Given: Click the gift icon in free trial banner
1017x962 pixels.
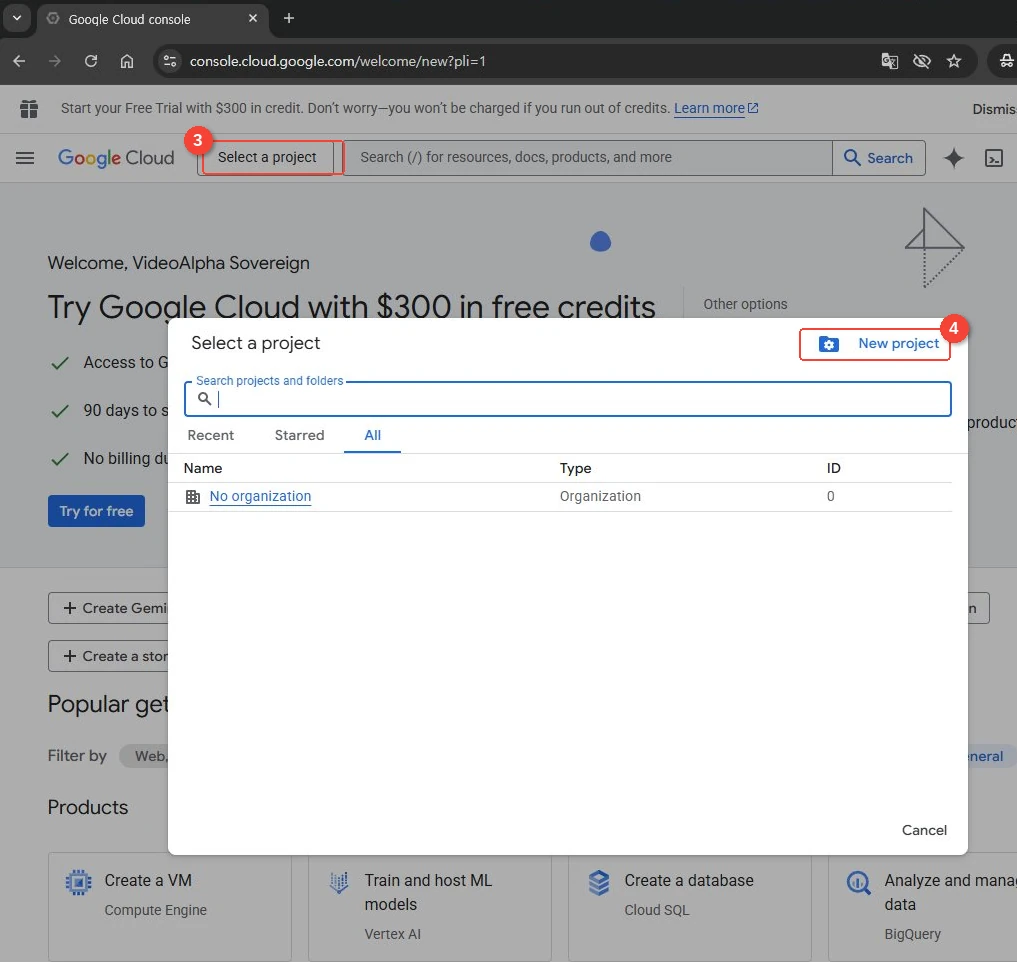Looking at the screenshot, I should point(29,108).
